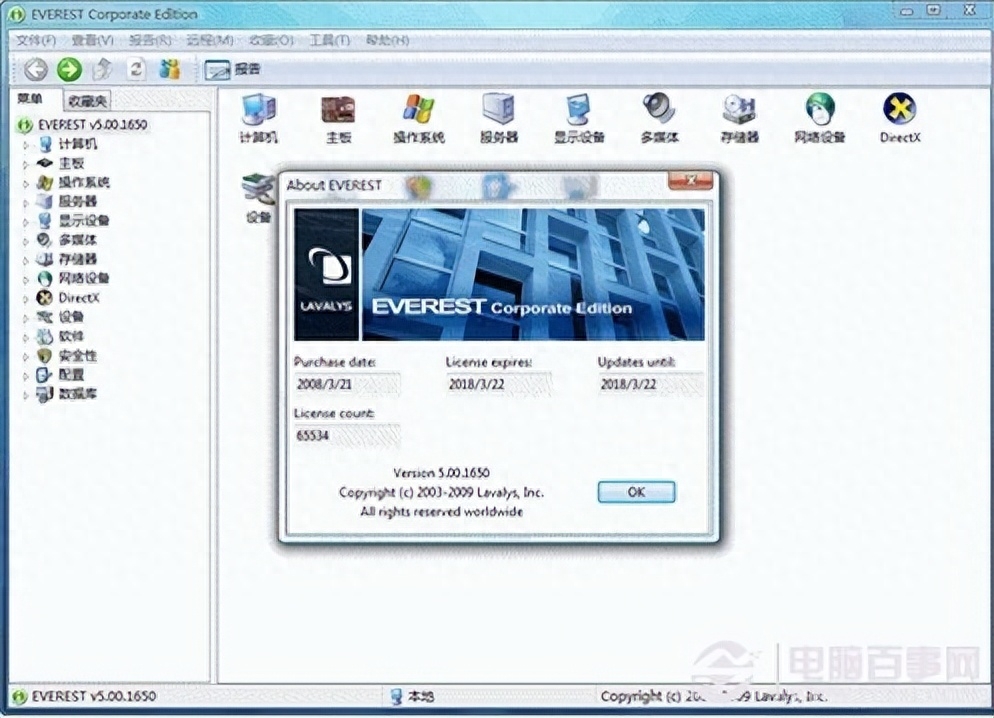Open the 网络设备 network icon in main pane
994x718 pixels.
point(820,111)
